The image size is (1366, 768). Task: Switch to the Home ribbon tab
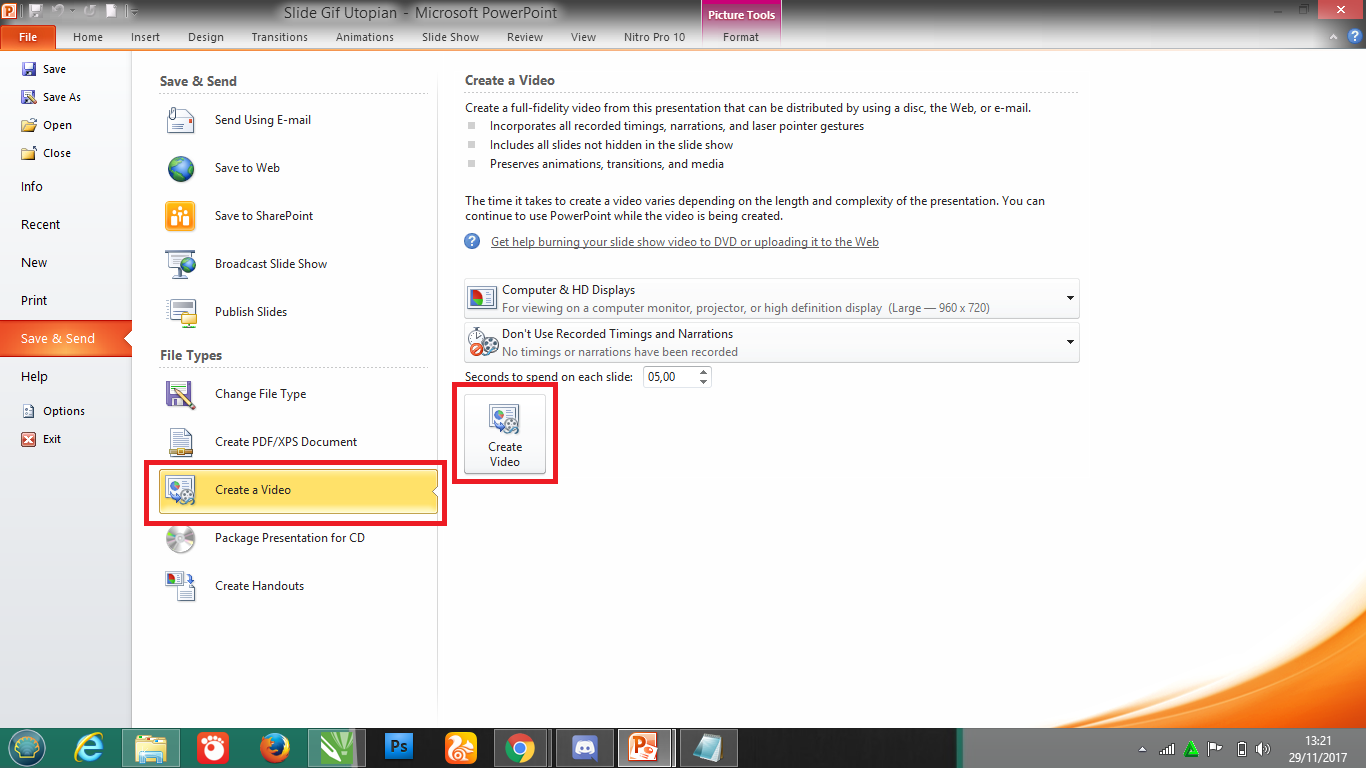coord(88,37)
